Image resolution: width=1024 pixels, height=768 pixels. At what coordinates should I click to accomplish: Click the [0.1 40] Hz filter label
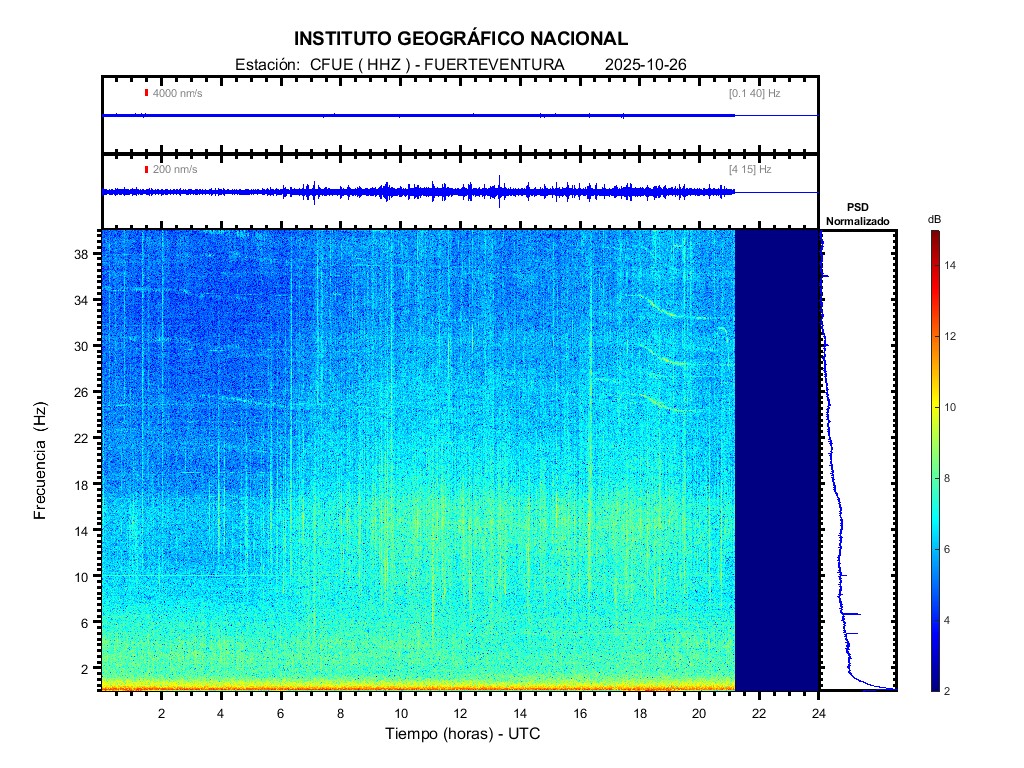click(x=754, y=93)
